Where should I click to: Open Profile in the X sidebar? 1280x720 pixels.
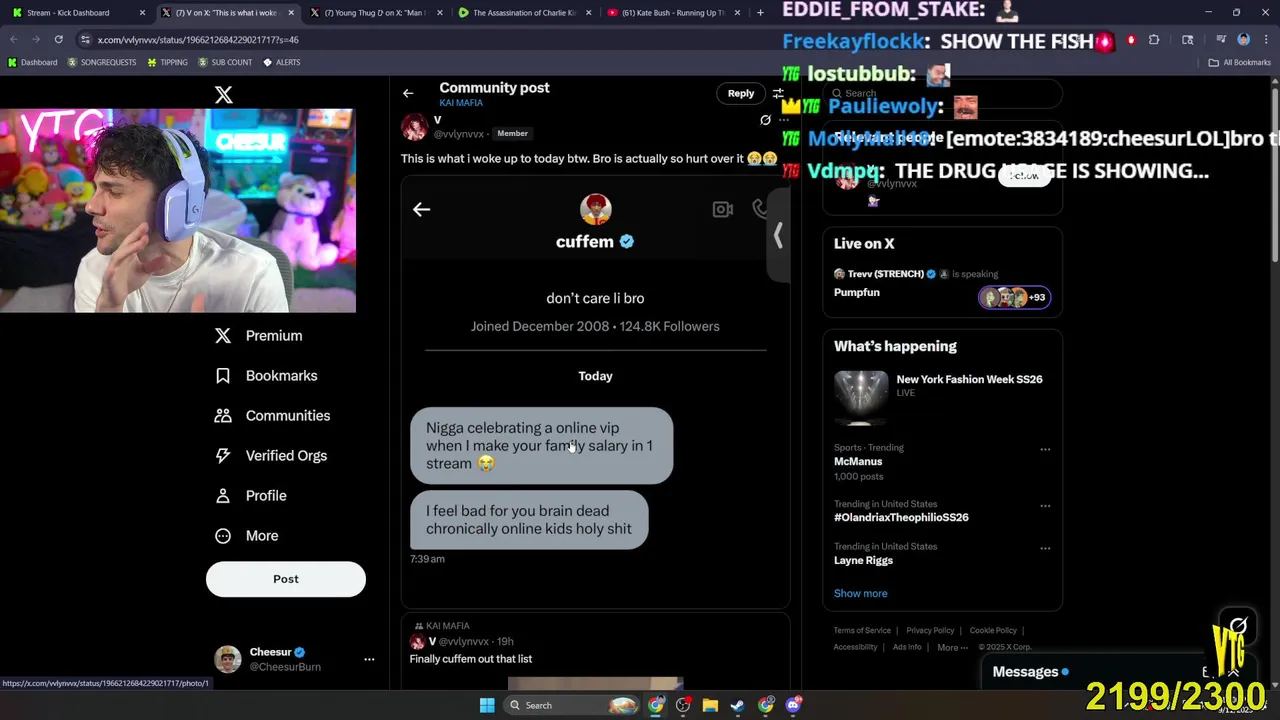[252, 496]
